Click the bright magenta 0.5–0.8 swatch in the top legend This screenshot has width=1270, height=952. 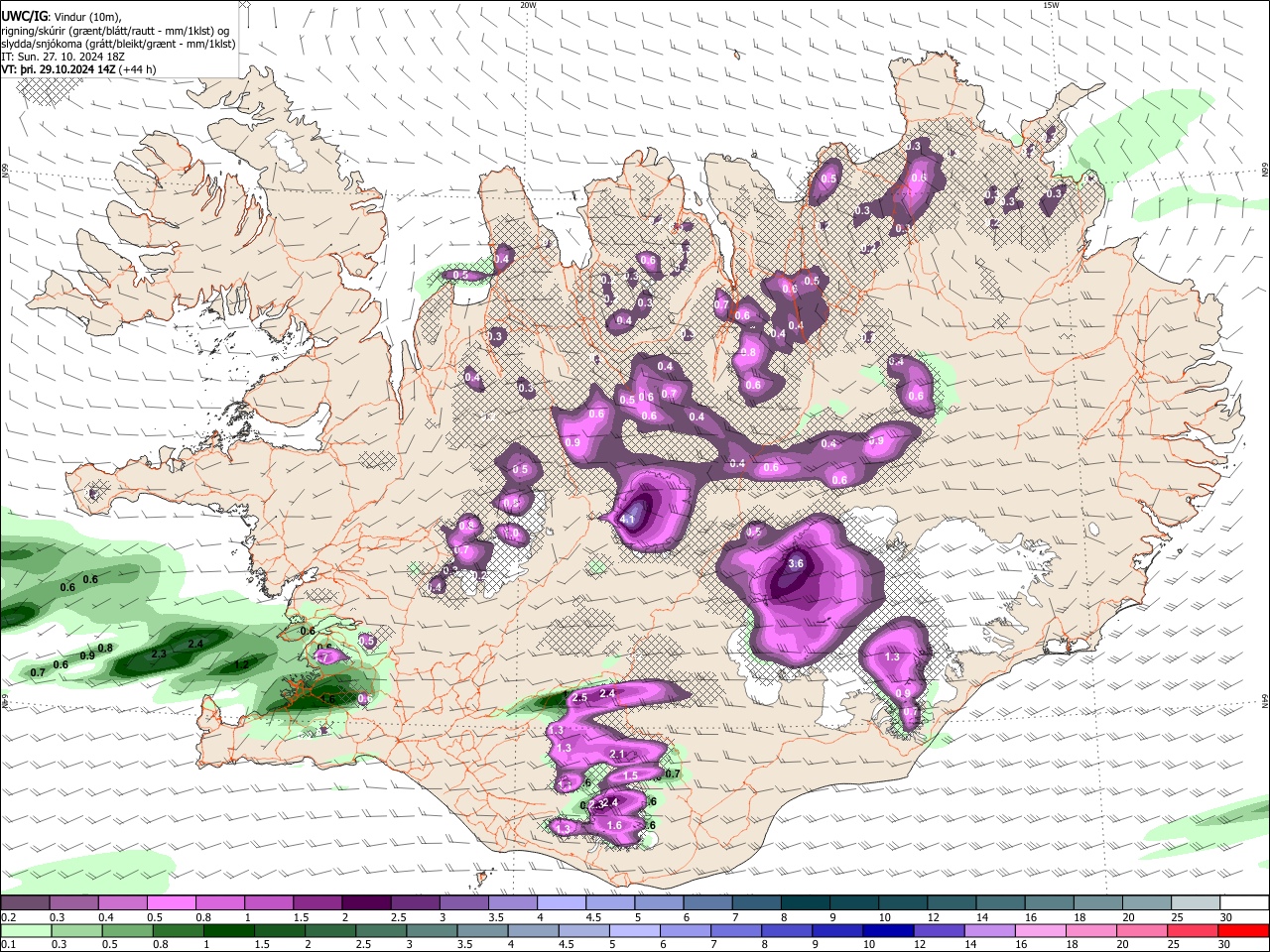coord(171,903)
